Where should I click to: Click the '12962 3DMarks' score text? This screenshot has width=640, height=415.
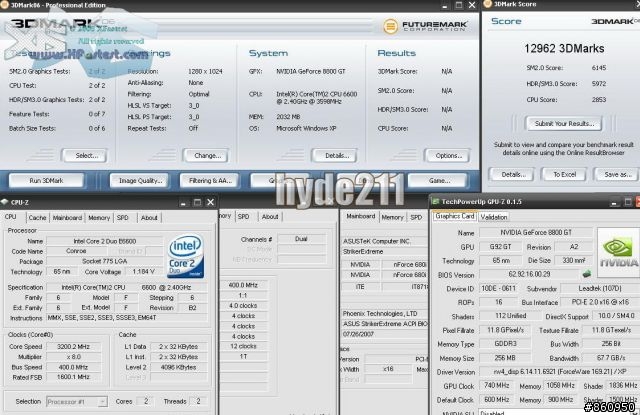coord(564,49)
